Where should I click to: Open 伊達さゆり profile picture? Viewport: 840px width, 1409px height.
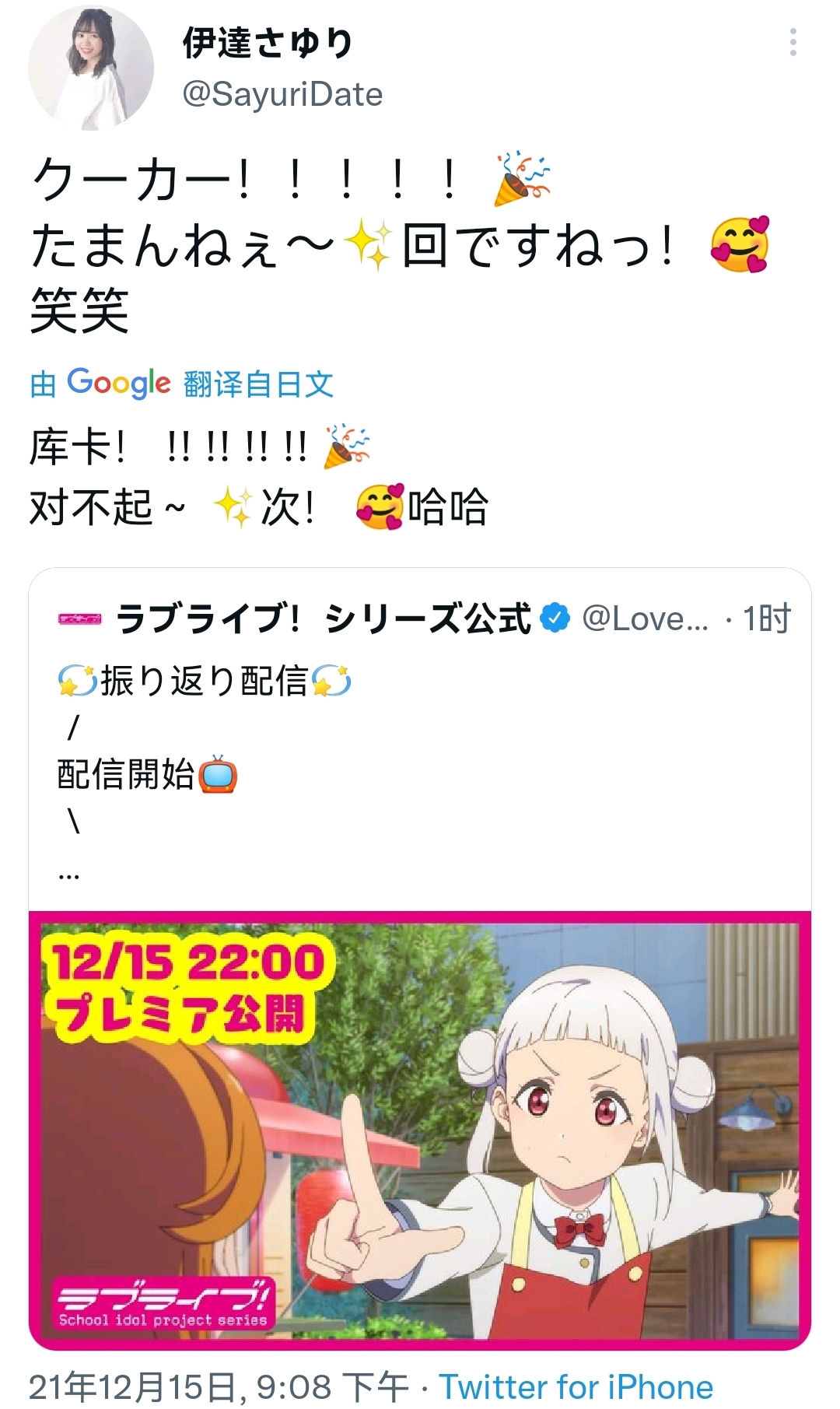91,68
